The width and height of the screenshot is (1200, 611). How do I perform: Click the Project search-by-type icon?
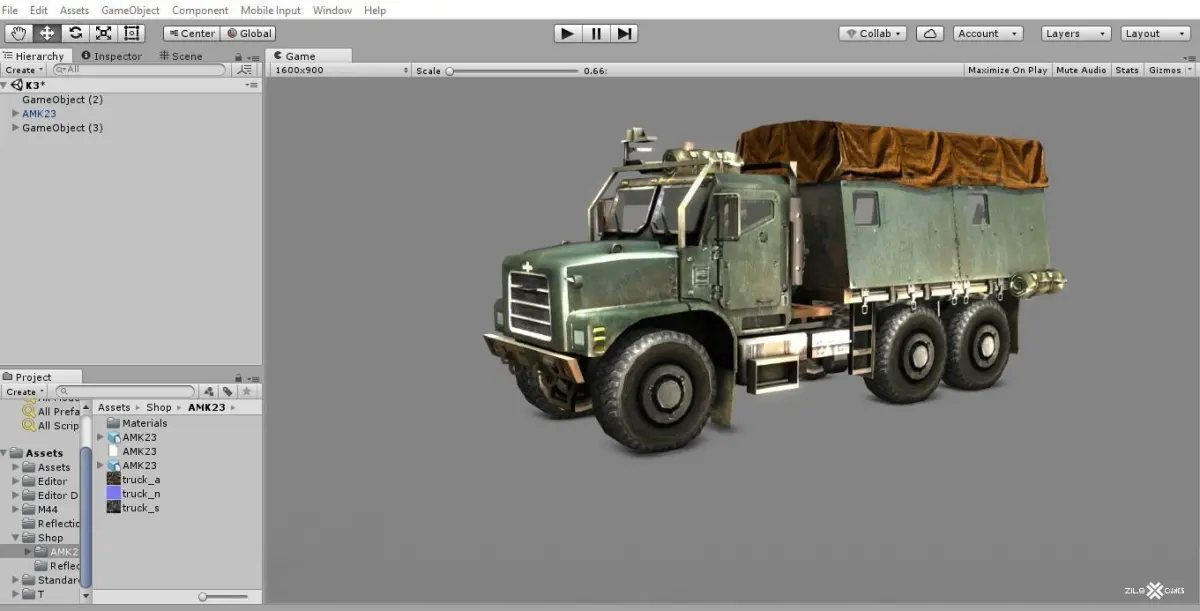pyautogui.click(x=210, y=391)
